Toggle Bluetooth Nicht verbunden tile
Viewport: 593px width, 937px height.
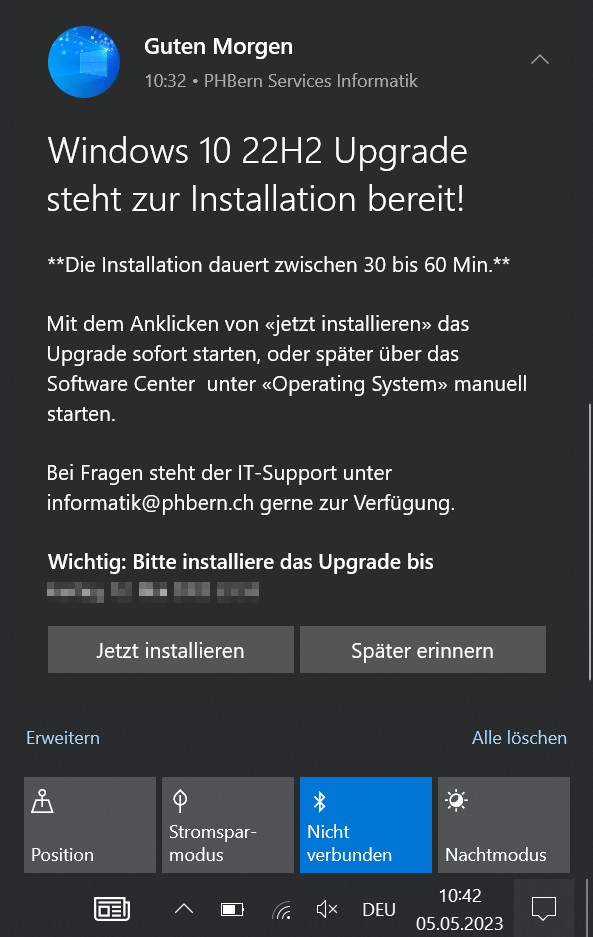point(366,825)
